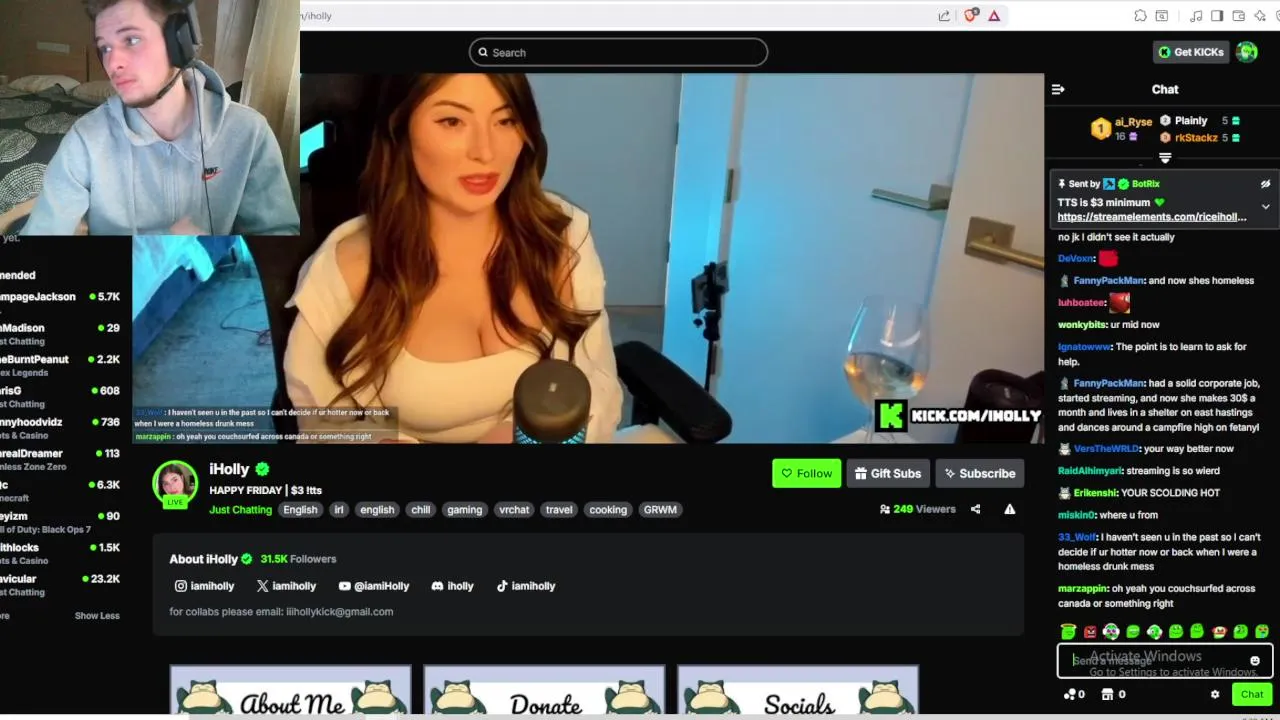Open iamiholly X profile link
1280x720 pixels.
point(286,586)
